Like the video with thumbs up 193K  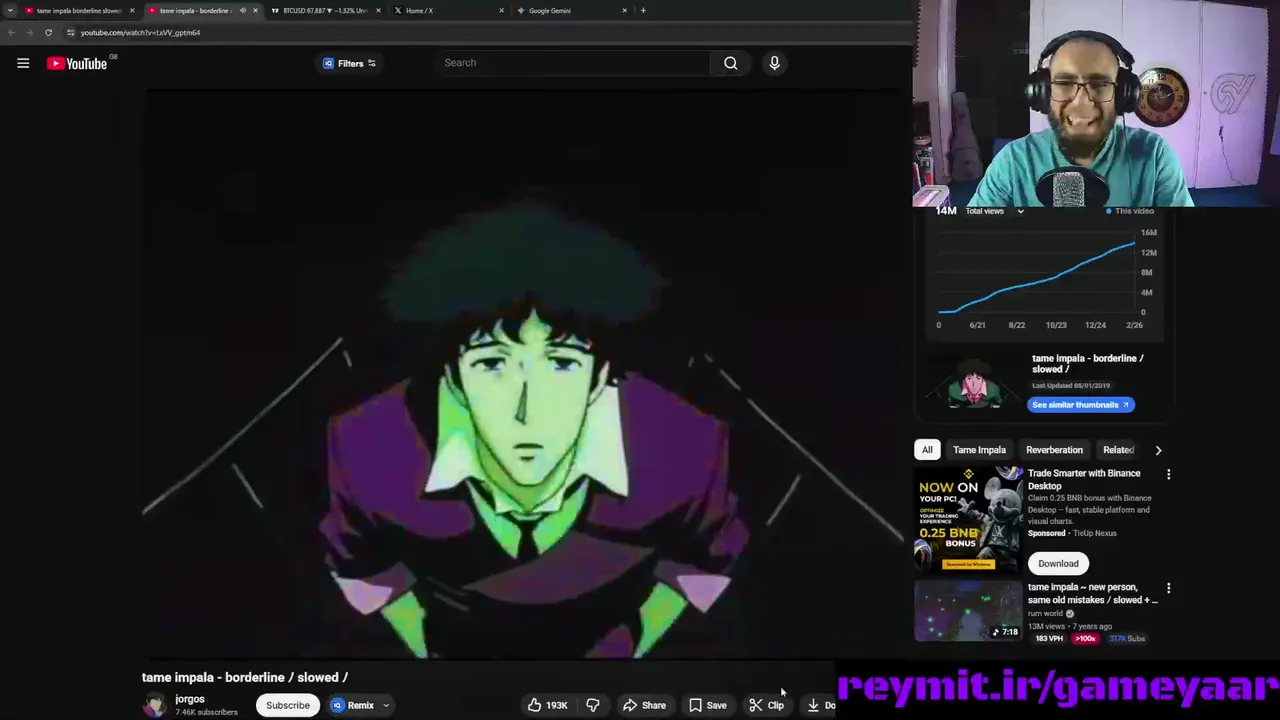point(547,705)
